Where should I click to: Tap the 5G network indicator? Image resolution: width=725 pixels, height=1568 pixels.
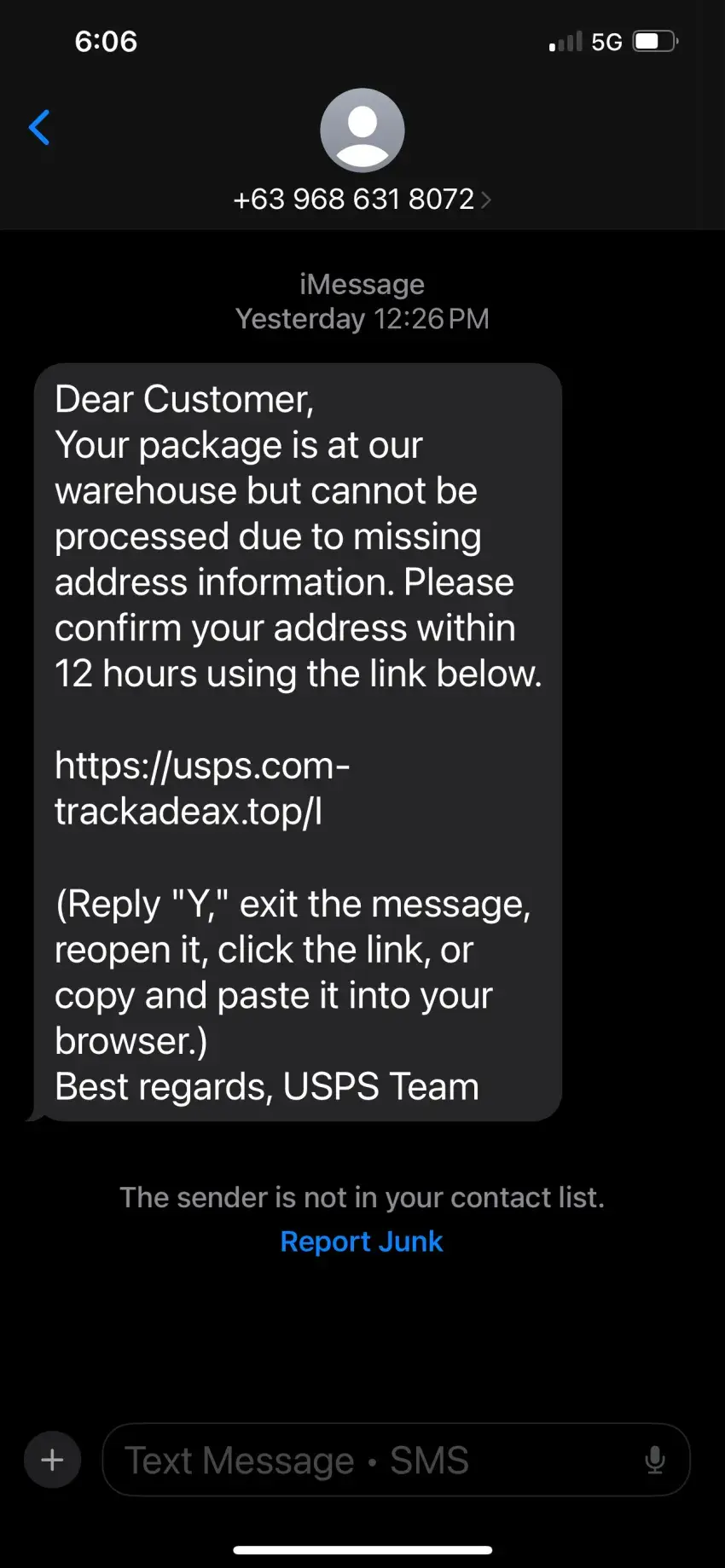pos(606,42)
